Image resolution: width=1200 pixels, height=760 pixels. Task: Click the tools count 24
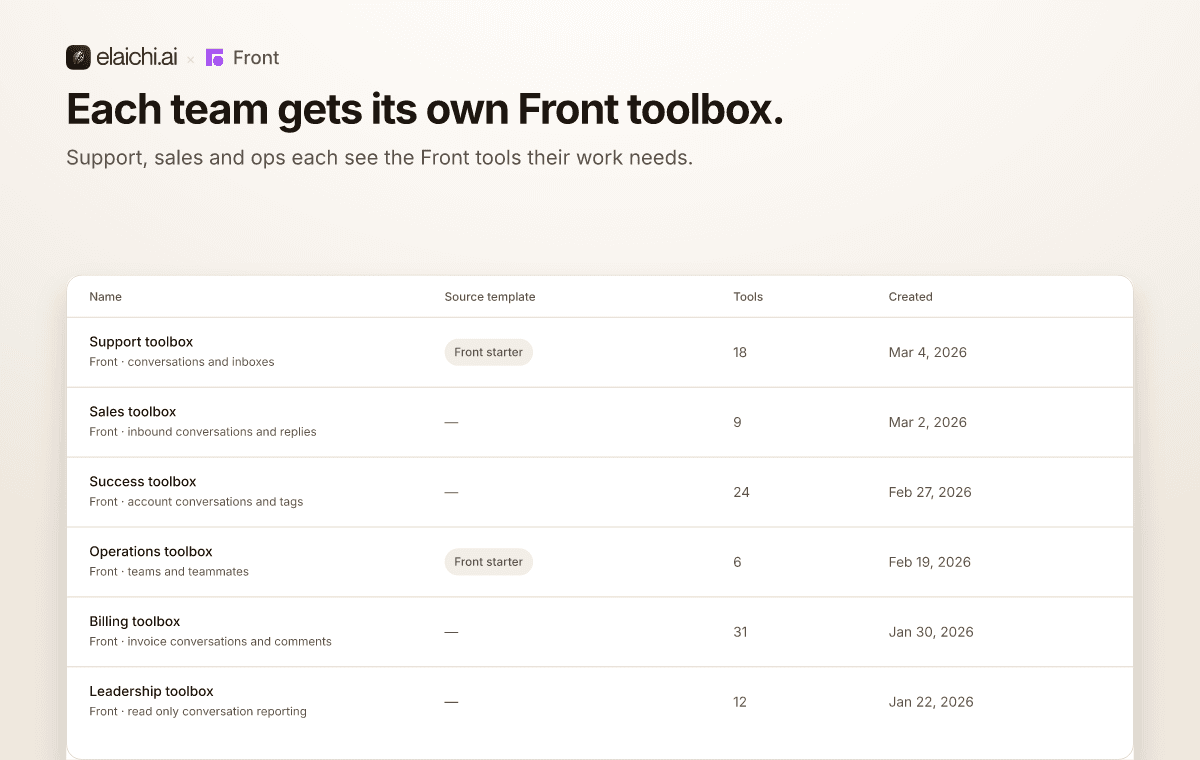click(x=741, y=492)
